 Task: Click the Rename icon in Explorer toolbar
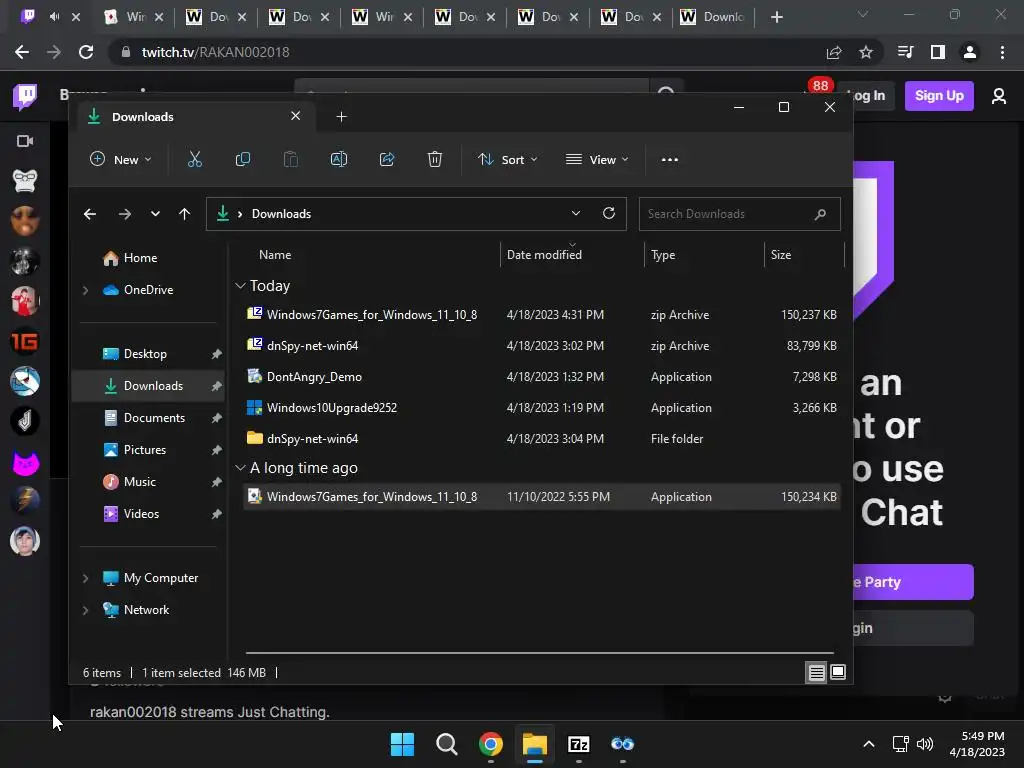tap(339, 159)
